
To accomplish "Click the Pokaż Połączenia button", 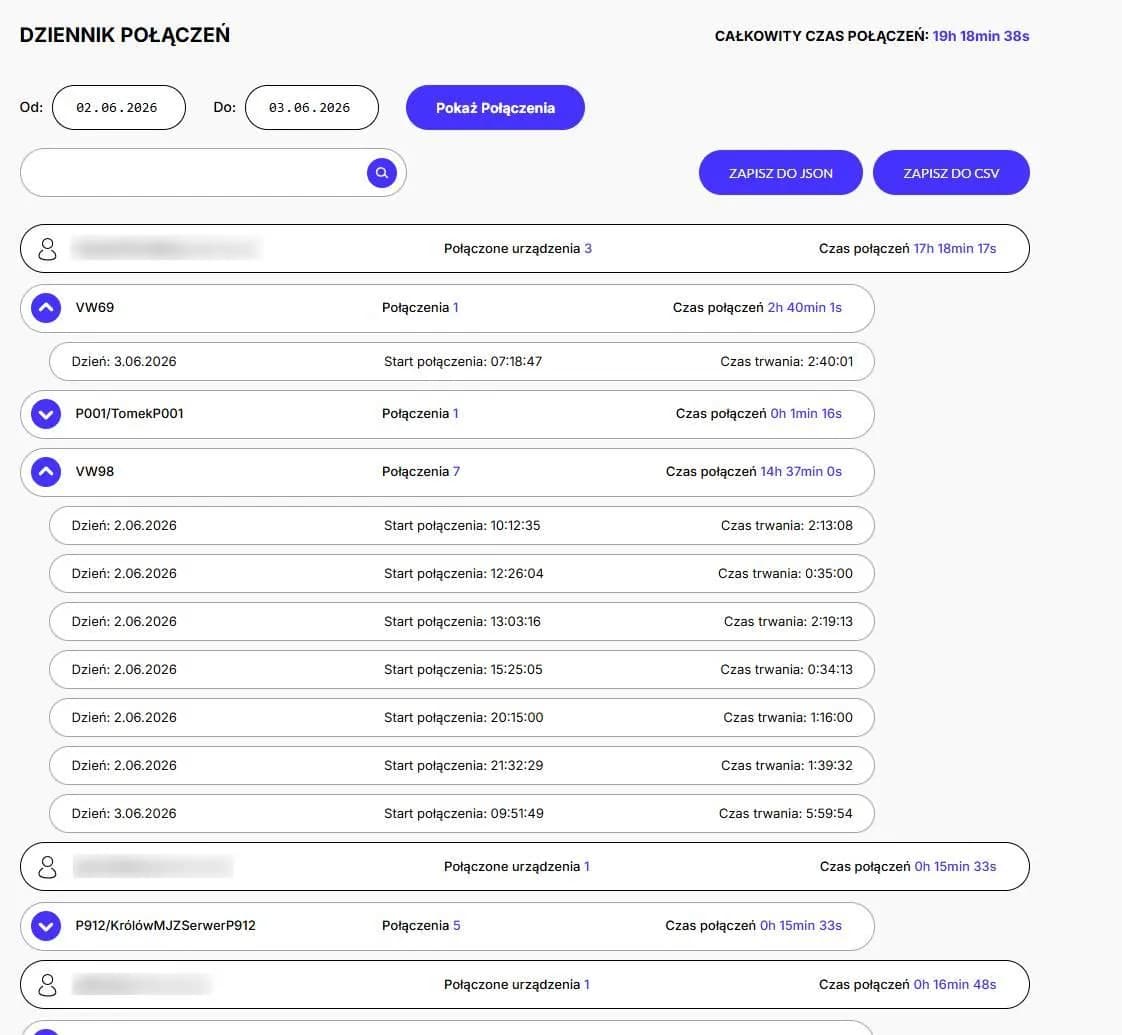I will coord(495,107).
